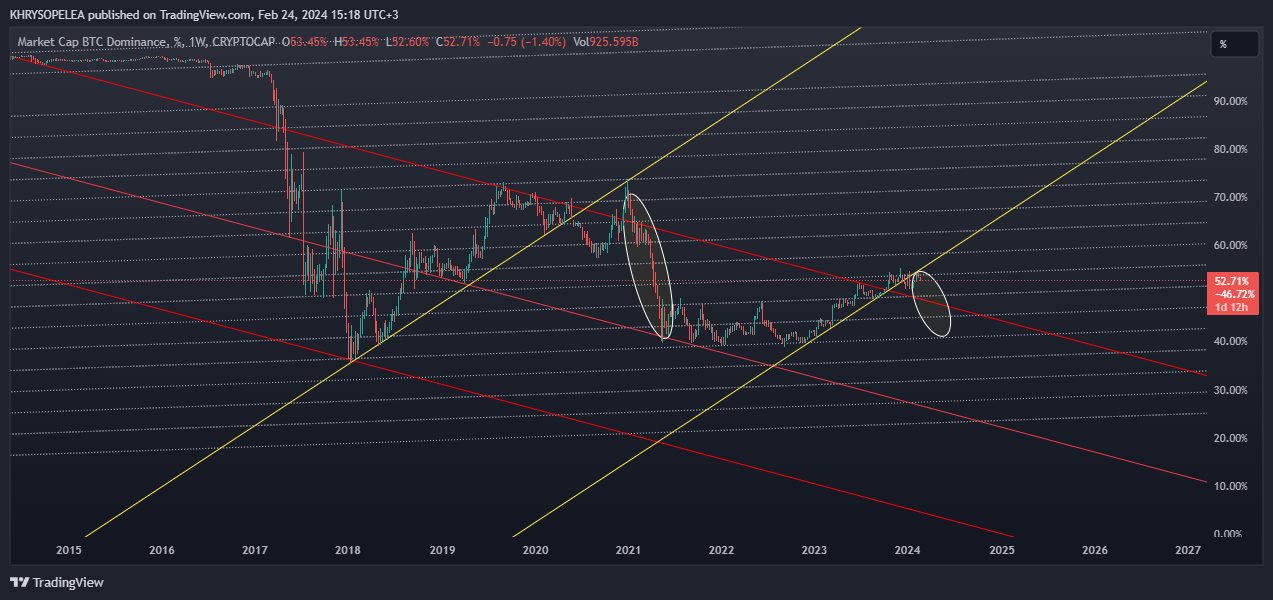Image resolution: width=1273 pixels, height=600 pixels.
Task: Click the 30.00% price axis label
Action: point(1230,390)
